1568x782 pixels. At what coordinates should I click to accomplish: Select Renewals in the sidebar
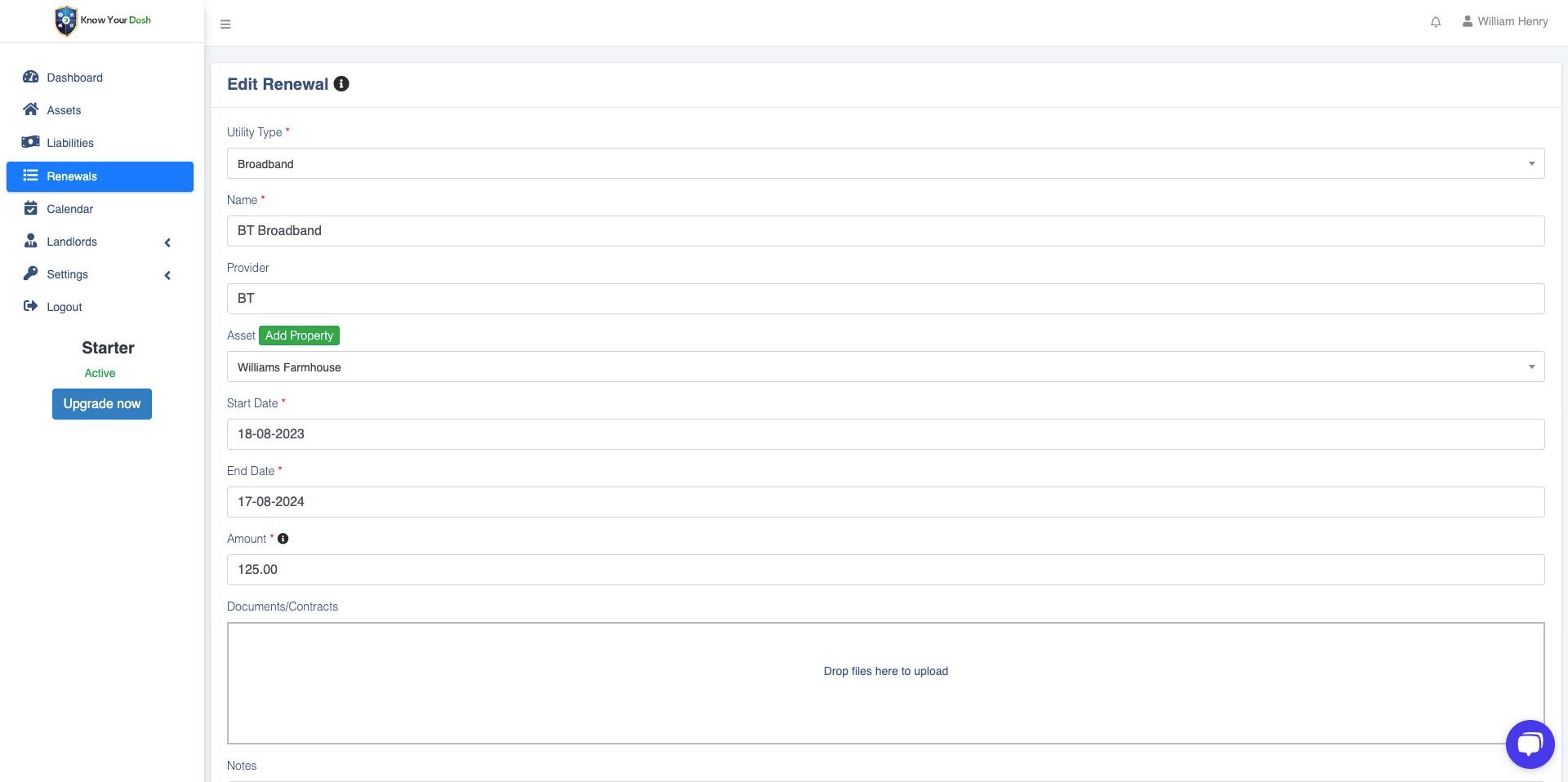pyautogui.click(x=100, y=176)
